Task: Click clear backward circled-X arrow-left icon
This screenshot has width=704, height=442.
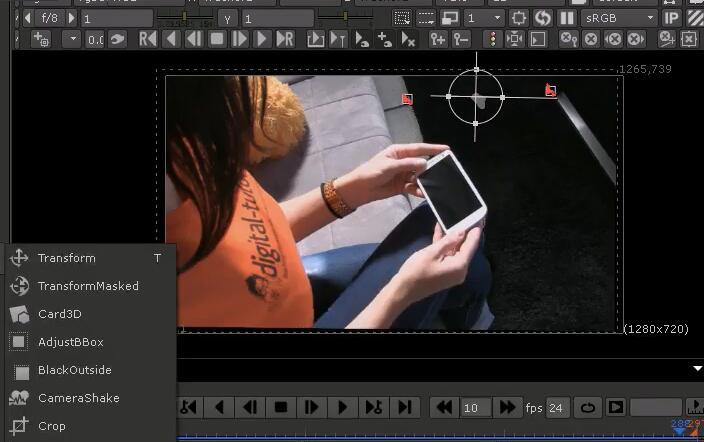Action: [x=613, y=40]
